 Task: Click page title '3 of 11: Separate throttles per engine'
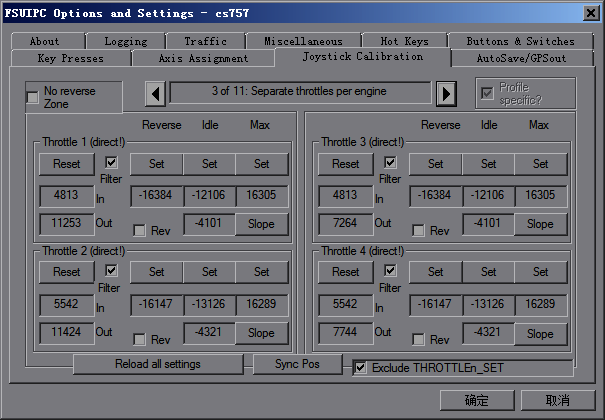click(300, 92)
